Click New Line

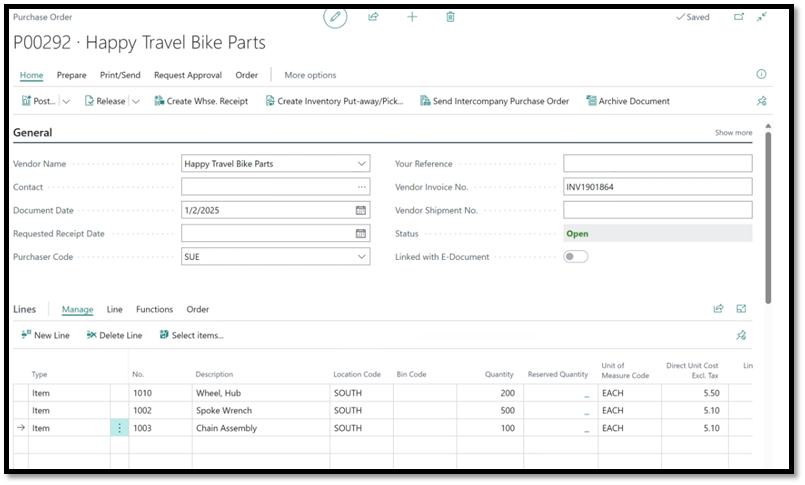click(x=46, y=335)
